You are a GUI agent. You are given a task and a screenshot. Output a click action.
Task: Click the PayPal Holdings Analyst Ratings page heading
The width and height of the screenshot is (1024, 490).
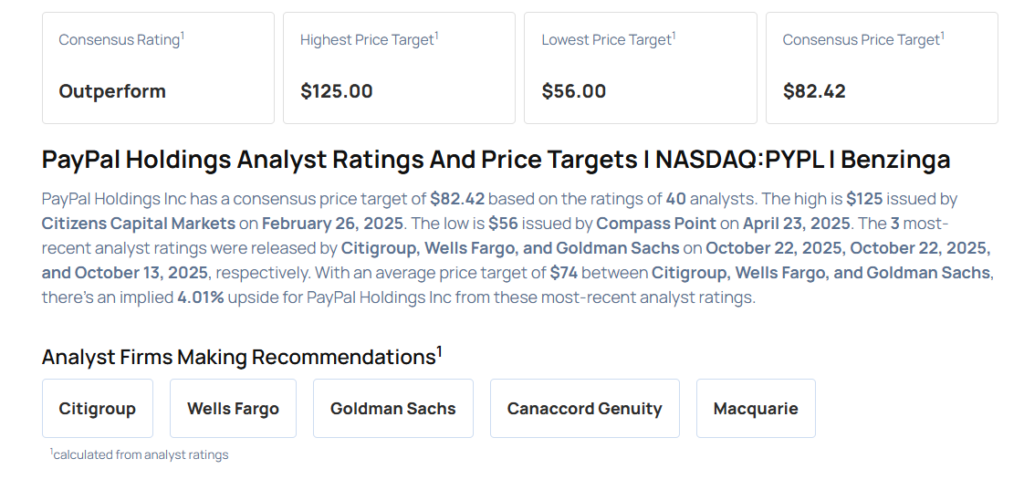(x=496, y=160)
